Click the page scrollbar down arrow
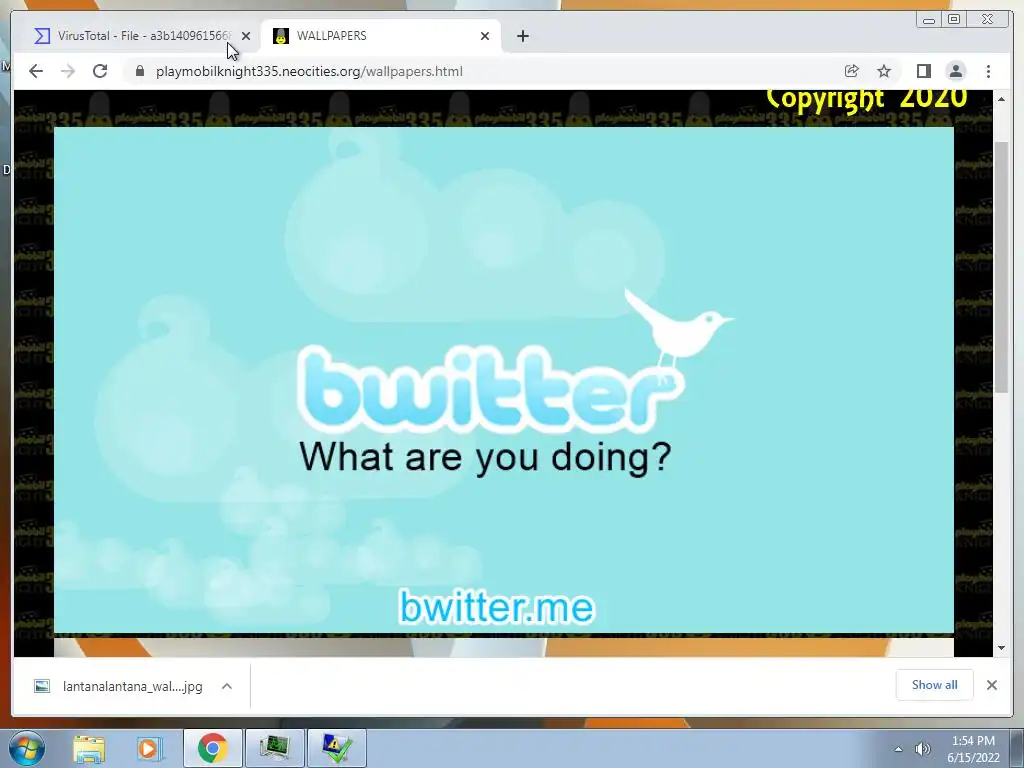Viewport: 1024px width, 768px height. [1002, 648]
